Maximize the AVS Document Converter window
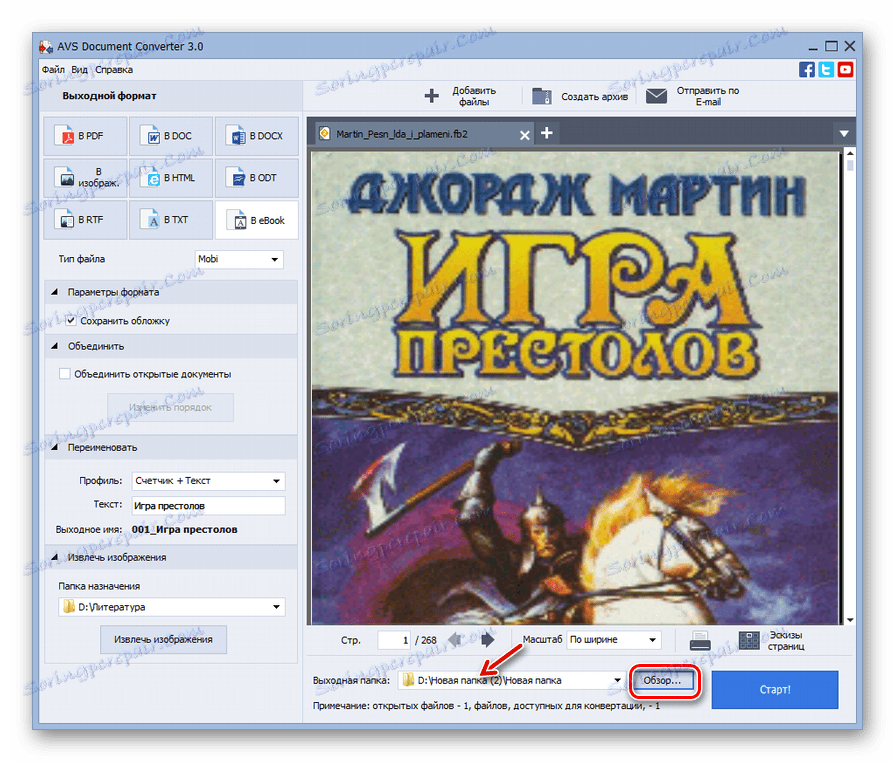 pos(831,46)
